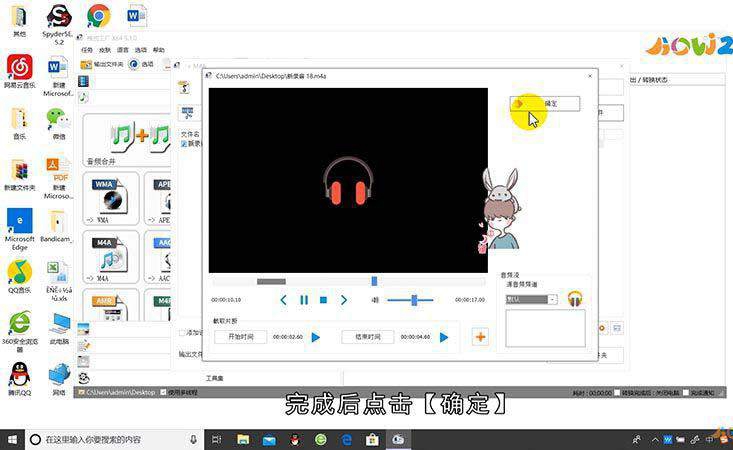The image size is (733, 450).
Task: Select the WMA conversion tile
Action: tap(111, 198)
